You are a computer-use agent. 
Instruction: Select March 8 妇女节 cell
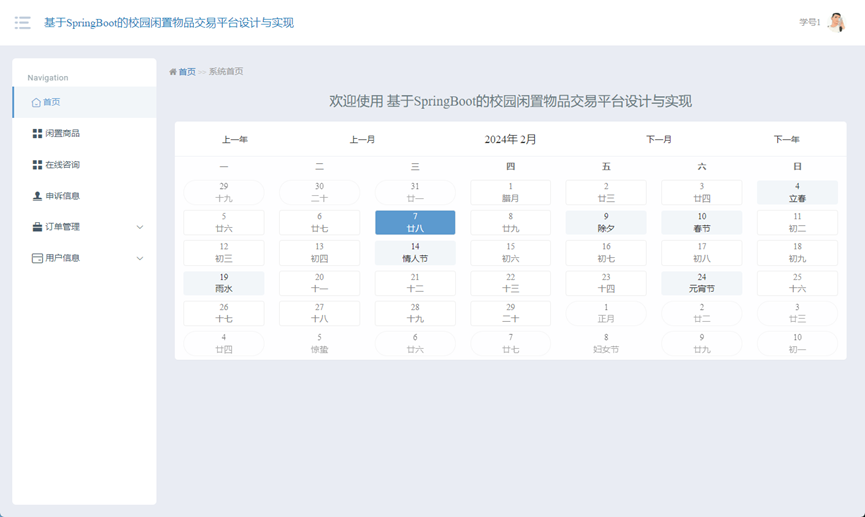(x=606, y=344)
